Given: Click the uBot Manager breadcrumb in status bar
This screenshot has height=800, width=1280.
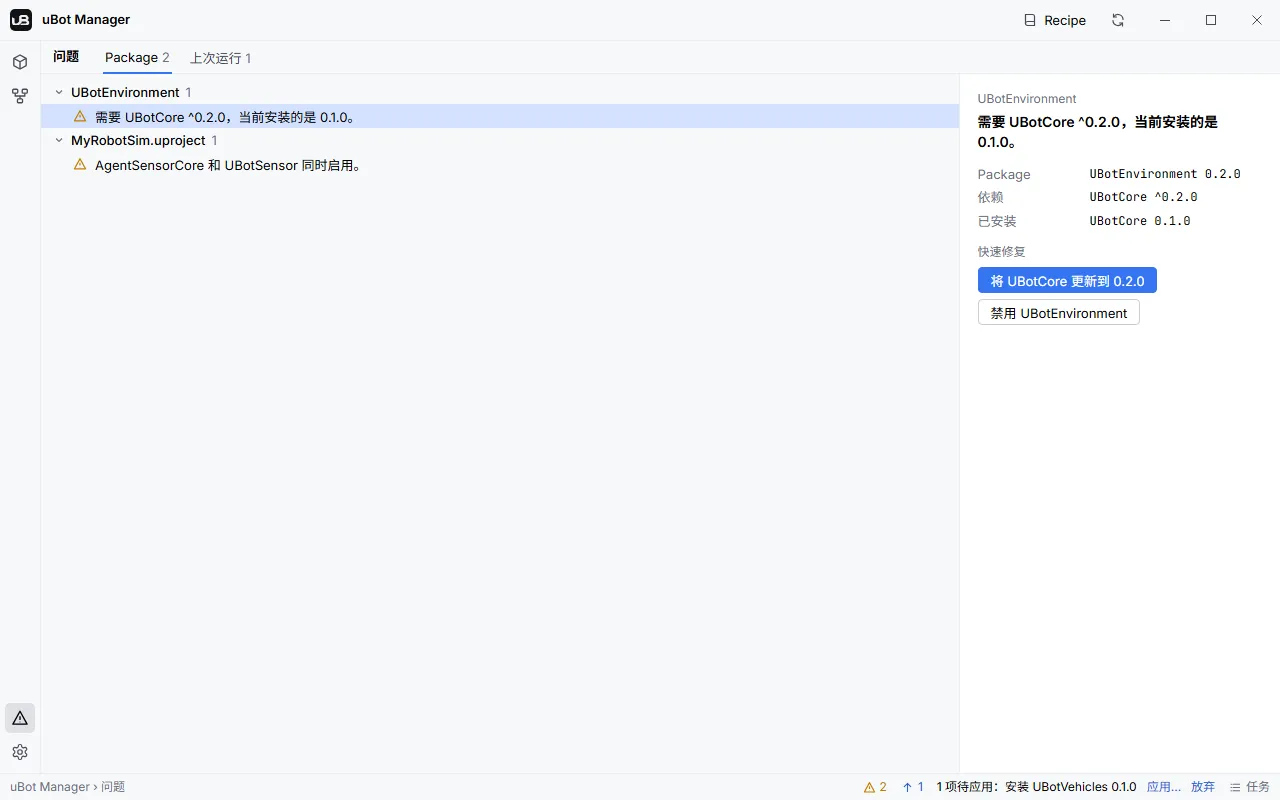Looking at the screenshot, I should click(50, 787).
